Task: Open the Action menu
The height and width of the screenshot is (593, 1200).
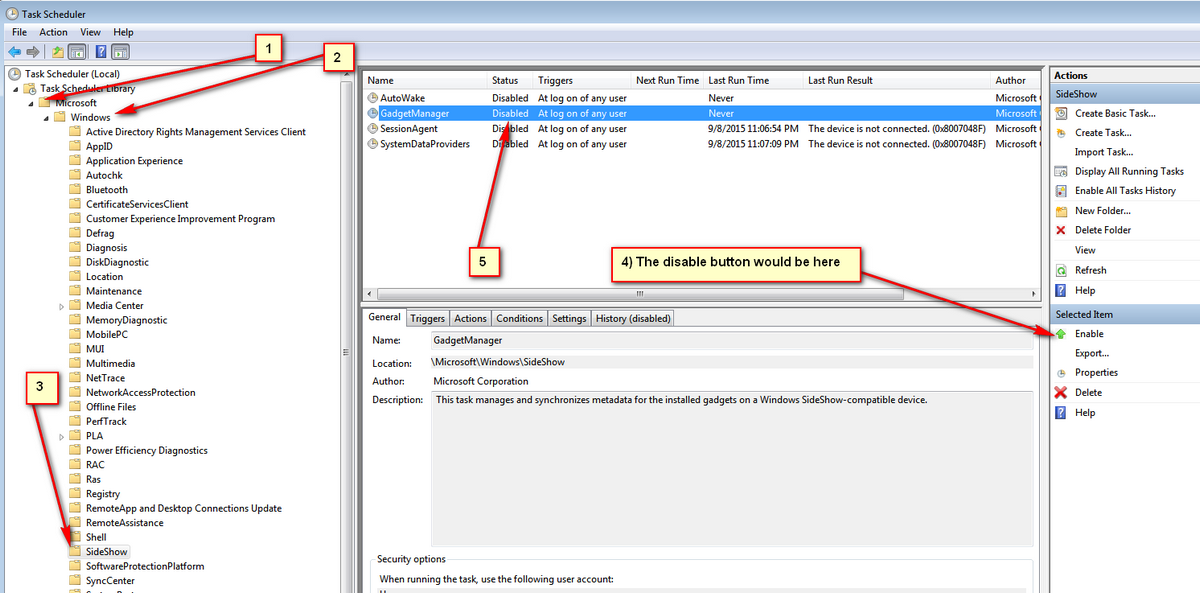Action: pos(53,32)
